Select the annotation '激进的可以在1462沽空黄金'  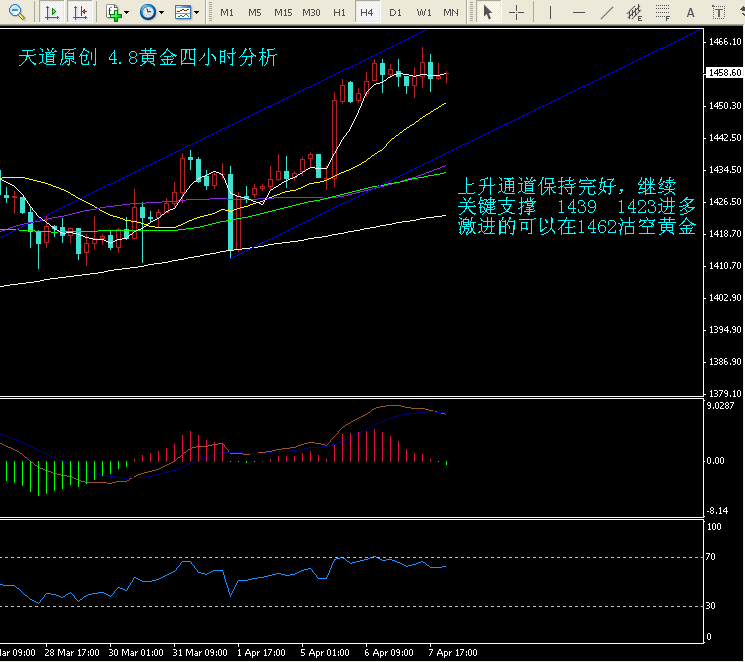coord(577,226)
